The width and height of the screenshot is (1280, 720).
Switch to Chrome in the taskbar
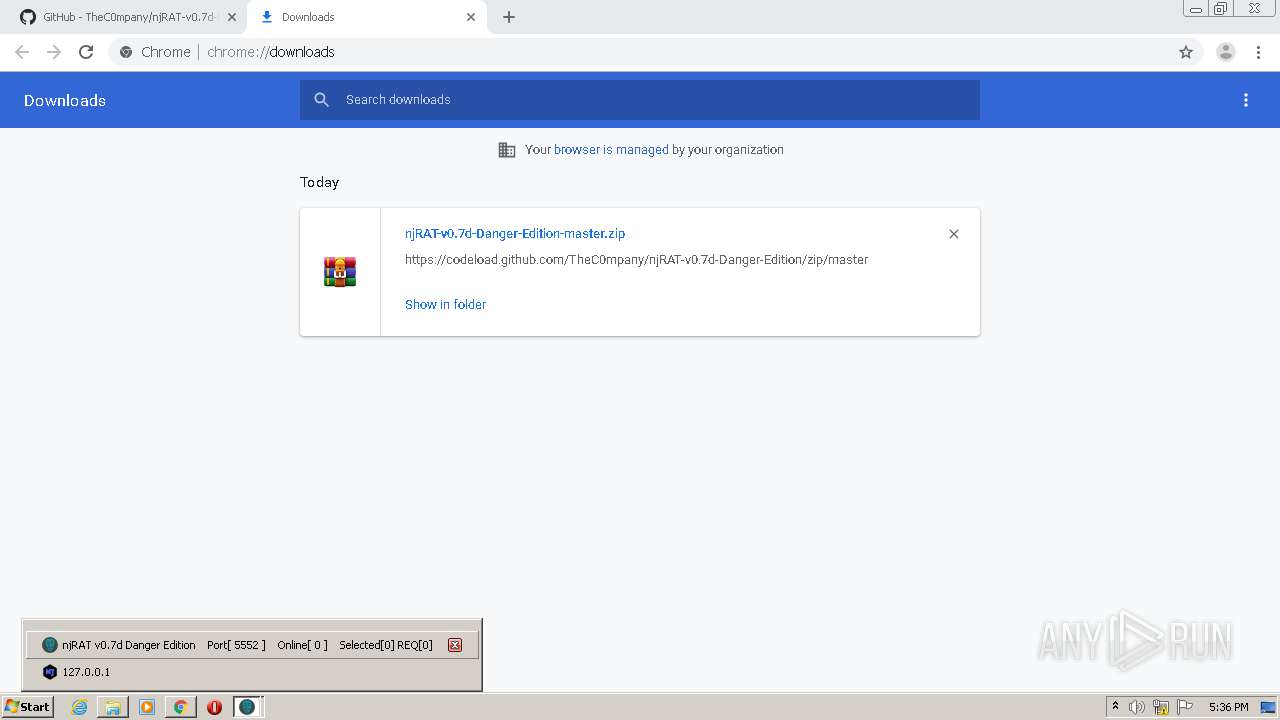[180, 707]
